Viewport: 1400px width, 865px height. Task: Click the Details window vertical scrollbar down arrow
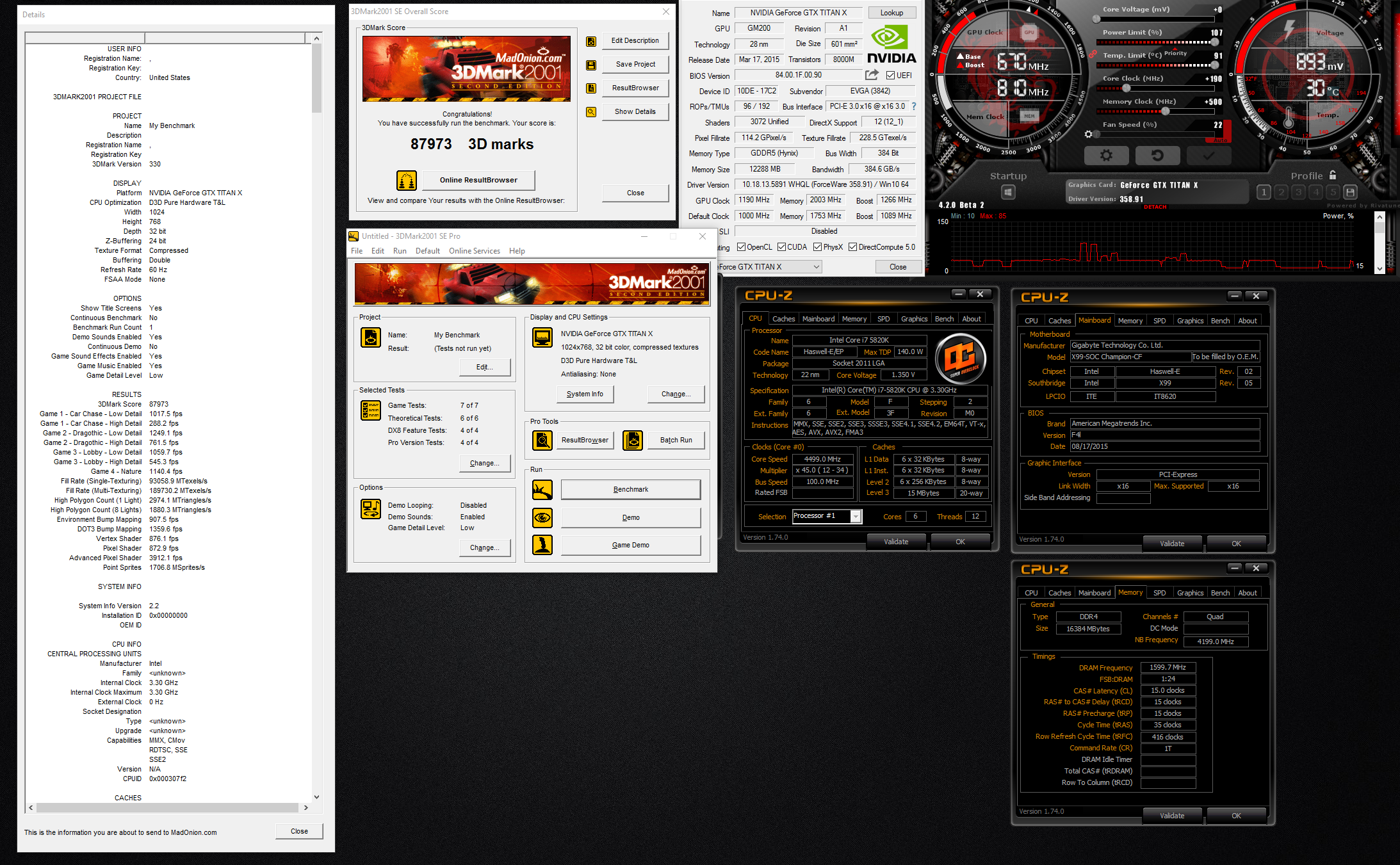pyautogui.click(x=316, y=797)
